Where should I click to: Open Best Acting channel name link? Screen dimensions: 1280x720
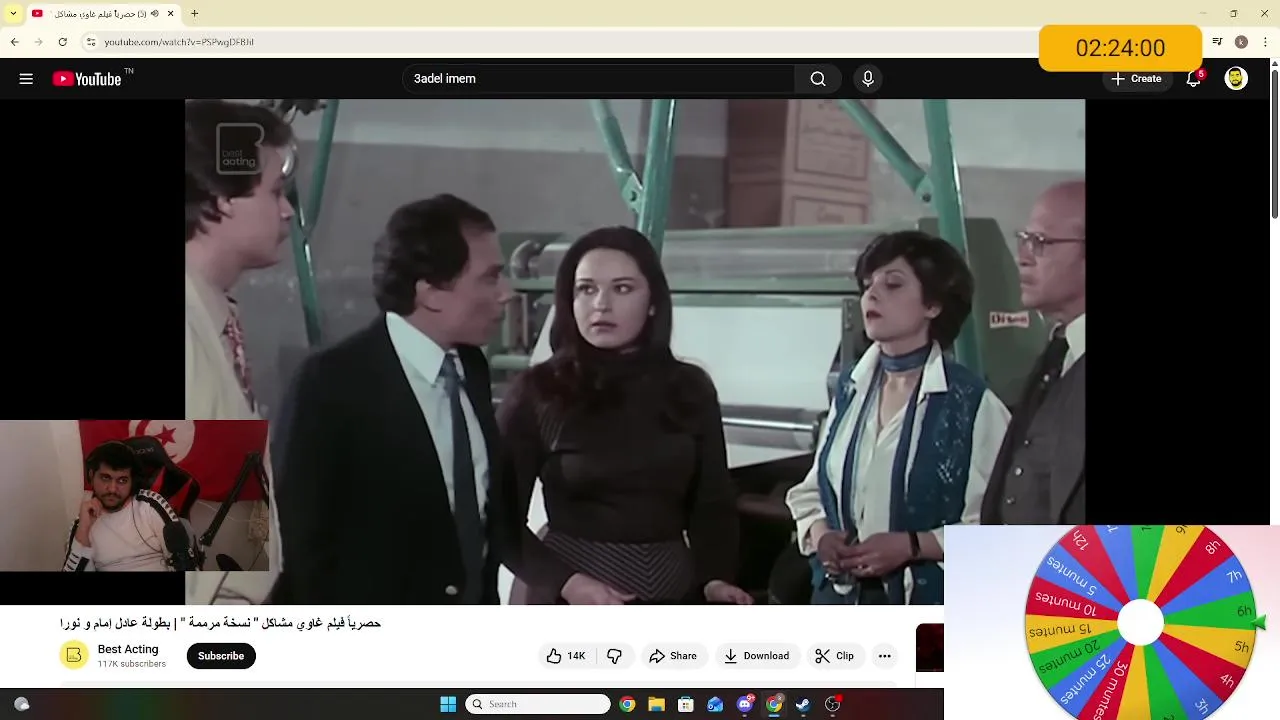(128, 649)
